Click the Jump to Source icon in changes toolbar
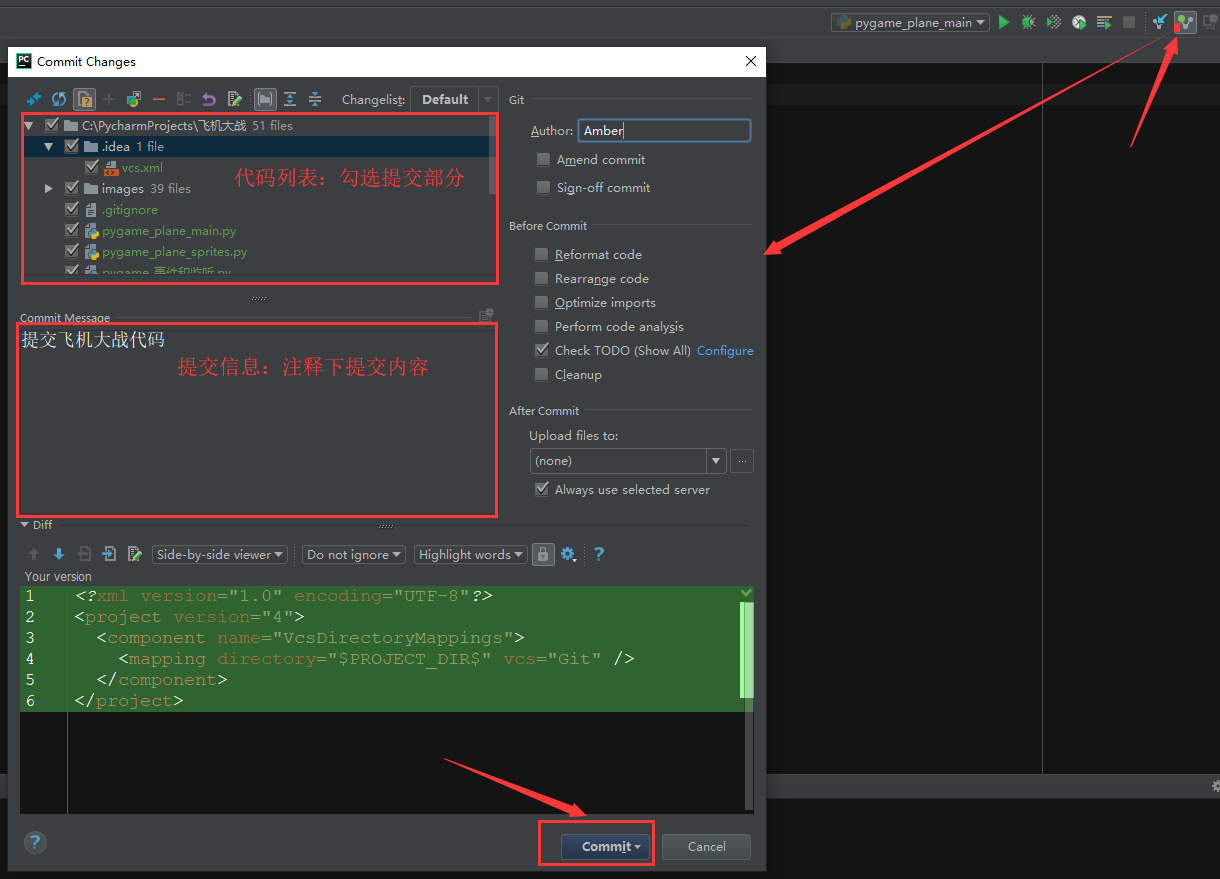Image resolution: width=1220 pixels, height=879 pixels. coord(235,99)
